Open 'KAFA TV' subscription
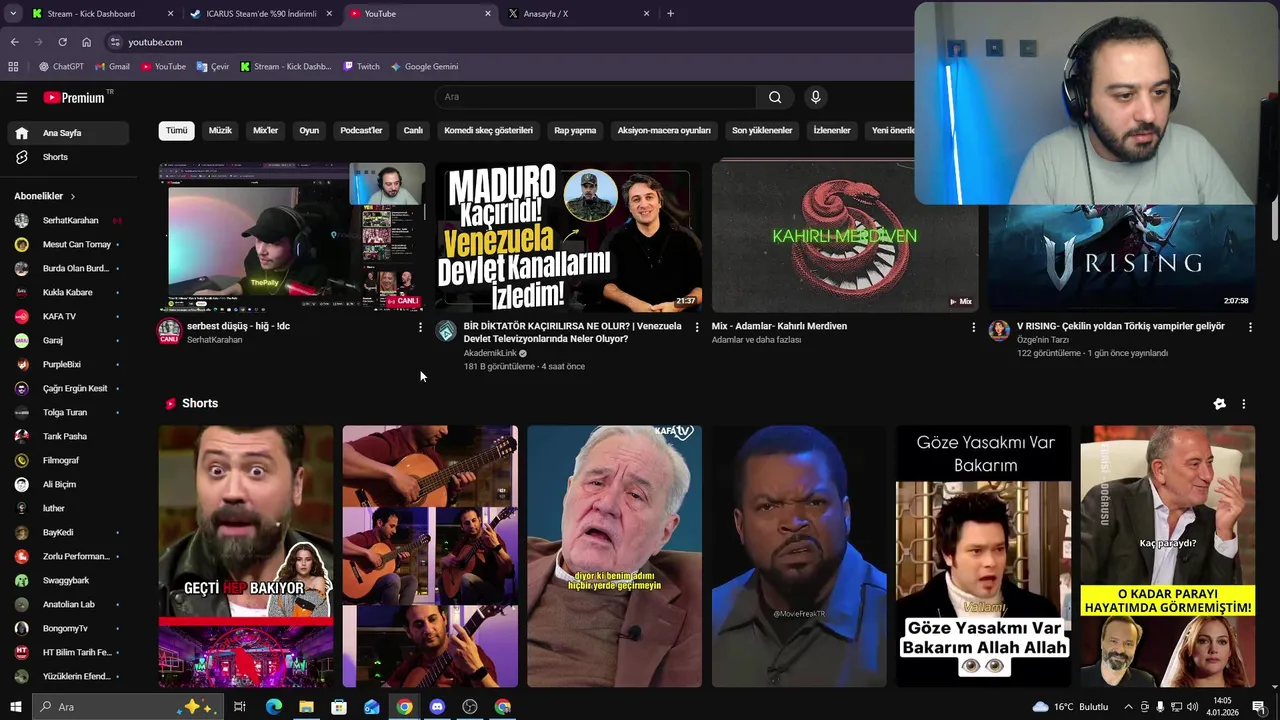This screenshot has width=1280, height=720. pos(66,316)
